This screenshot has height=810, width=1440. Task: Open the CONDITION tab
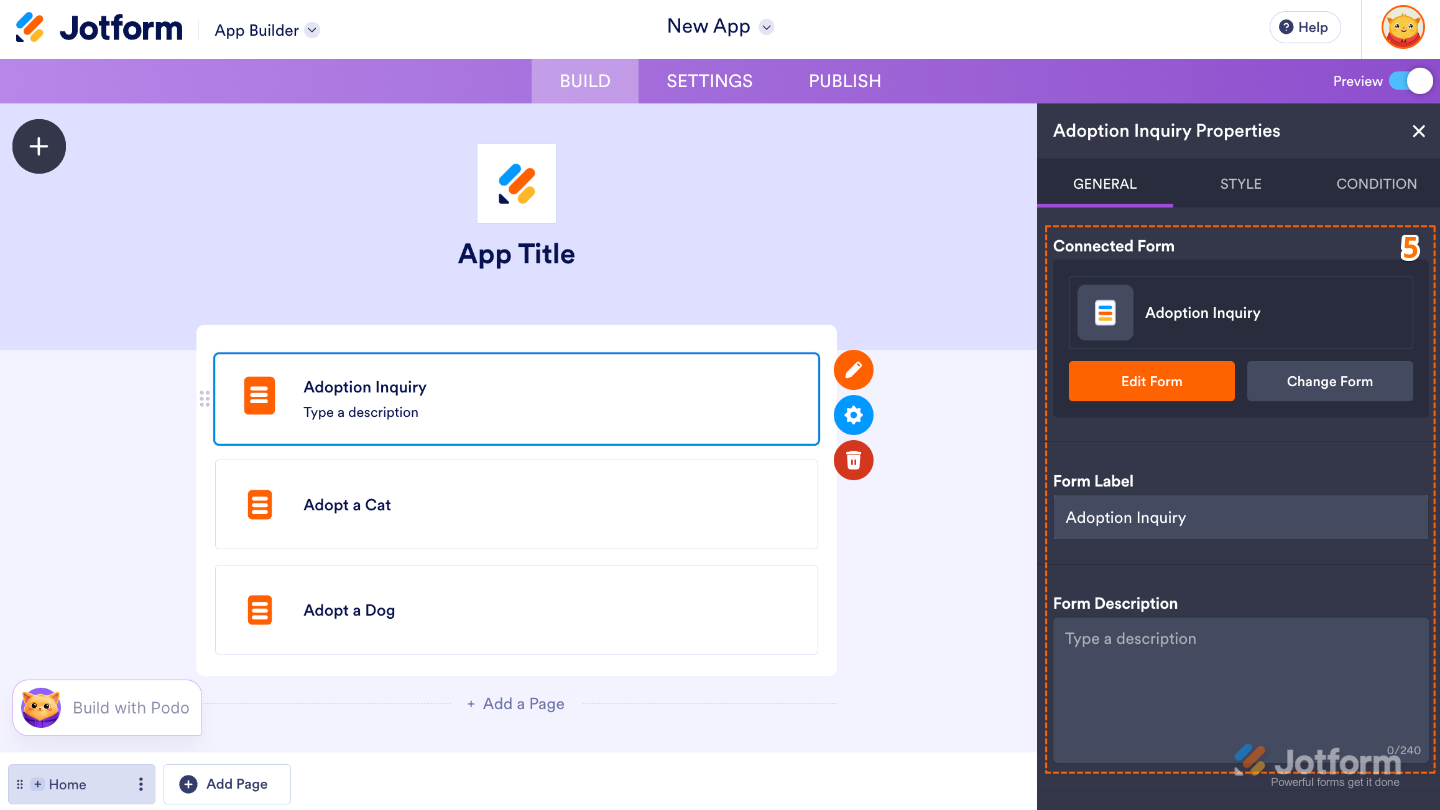pyautogui.click(x=1376, y=183)
